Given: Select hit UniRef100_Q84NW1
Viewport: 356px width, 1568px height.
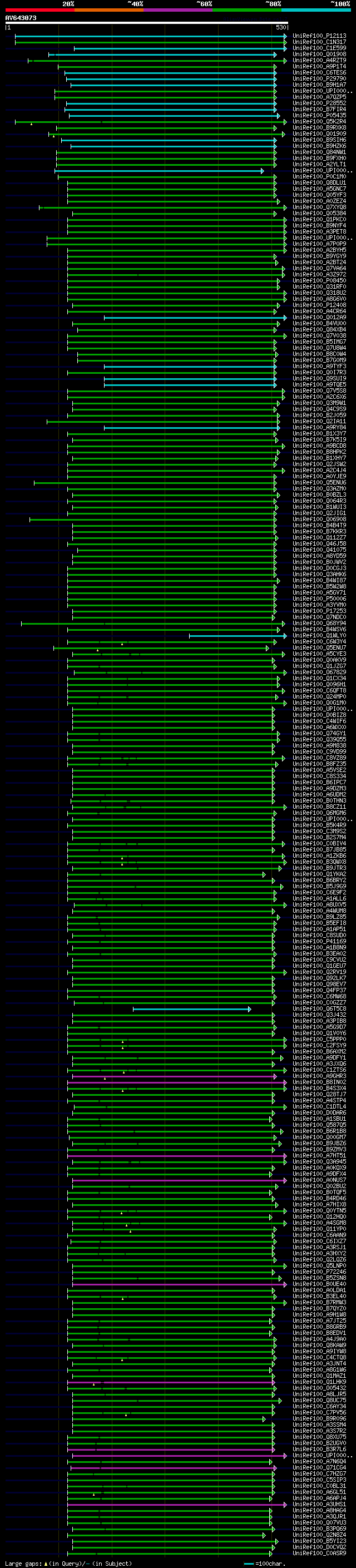Looking at the screenshot, I should [319, 152].
